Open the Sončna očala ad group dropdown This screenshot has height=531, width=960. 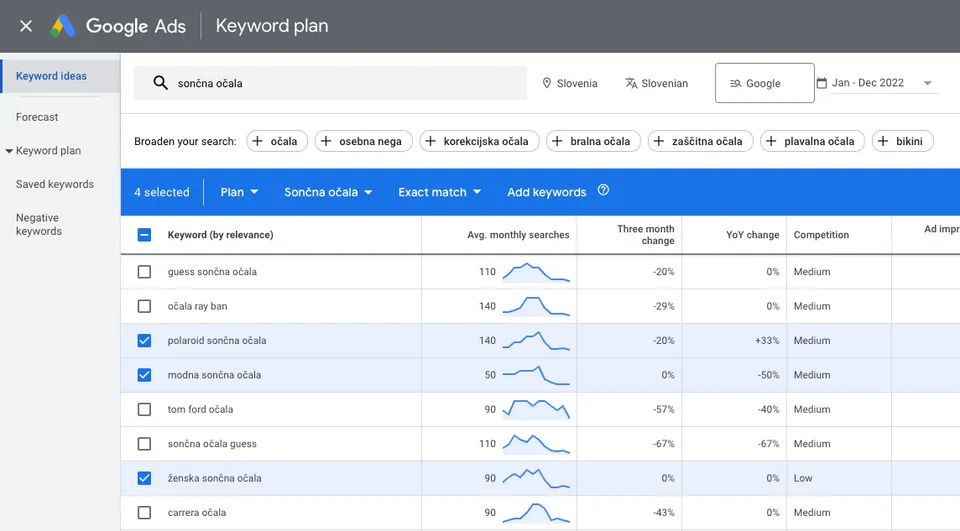(x=328, y=192)
